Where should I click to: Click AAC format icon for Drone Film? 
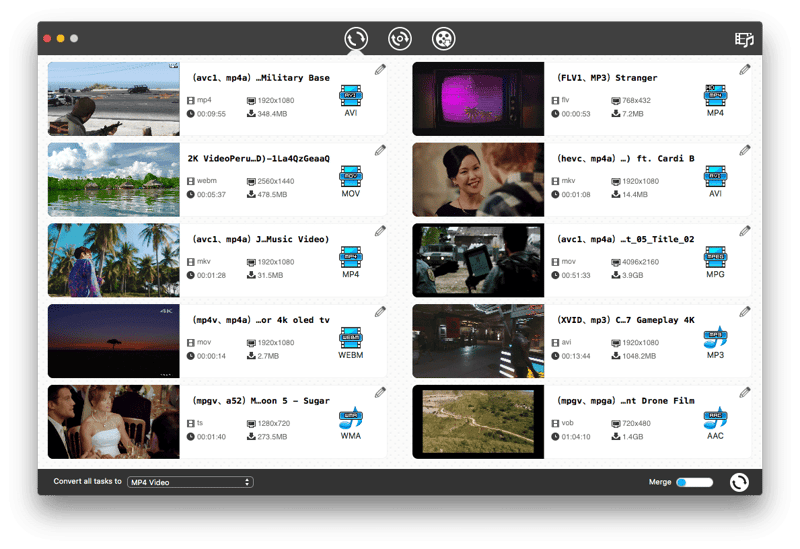715,420
